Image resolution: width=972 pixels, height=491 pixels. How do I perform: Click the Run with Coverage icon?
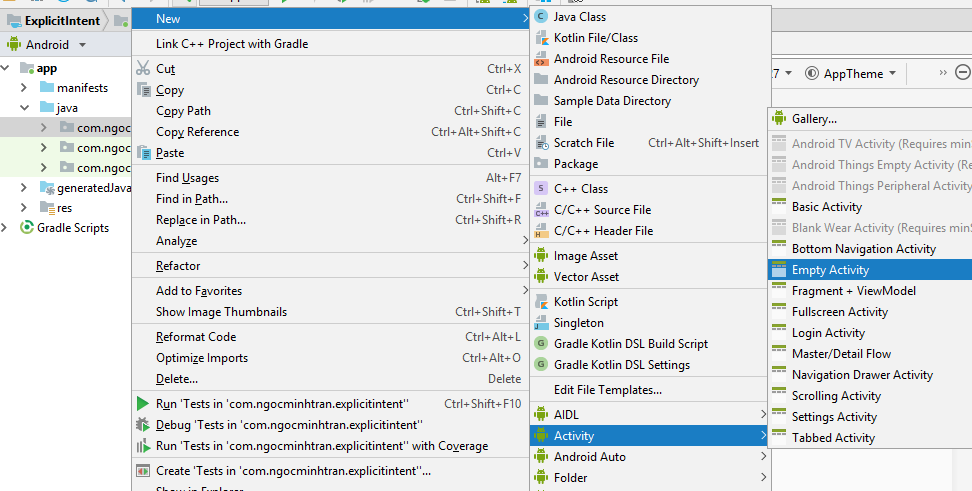(143, 446)
